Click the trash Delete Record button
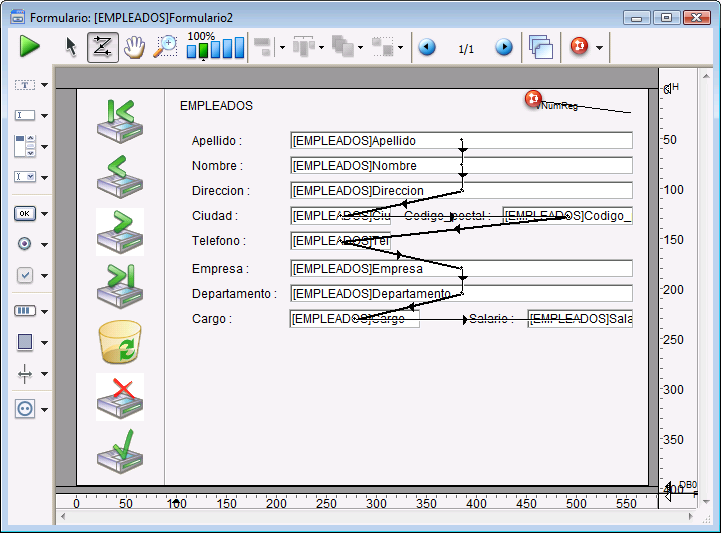Image resolution: width=721 pixels, height=533 pixels. (120, 342)
